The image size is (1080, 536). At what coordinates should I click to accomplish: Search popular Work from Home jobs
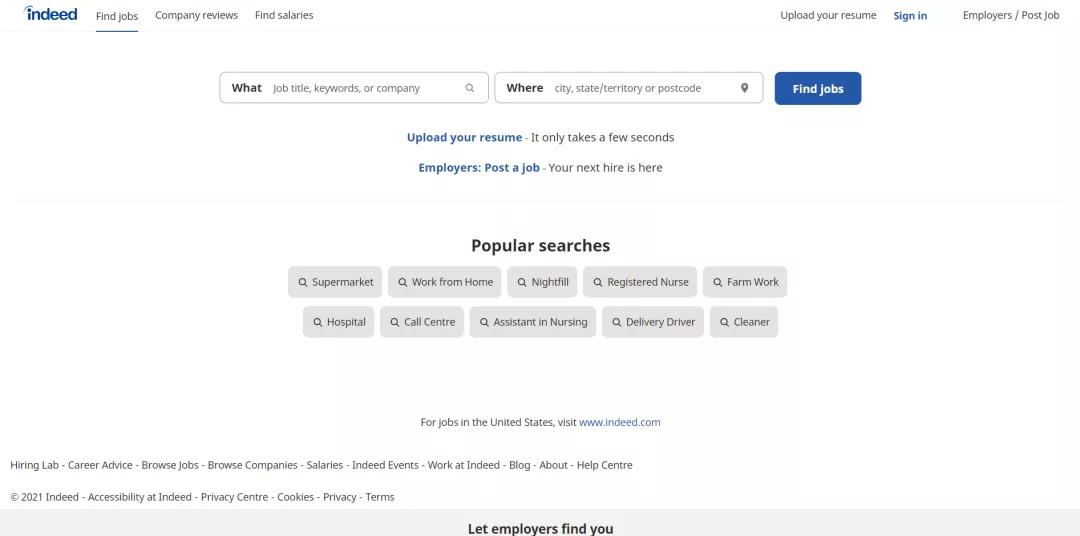[445, 282]
